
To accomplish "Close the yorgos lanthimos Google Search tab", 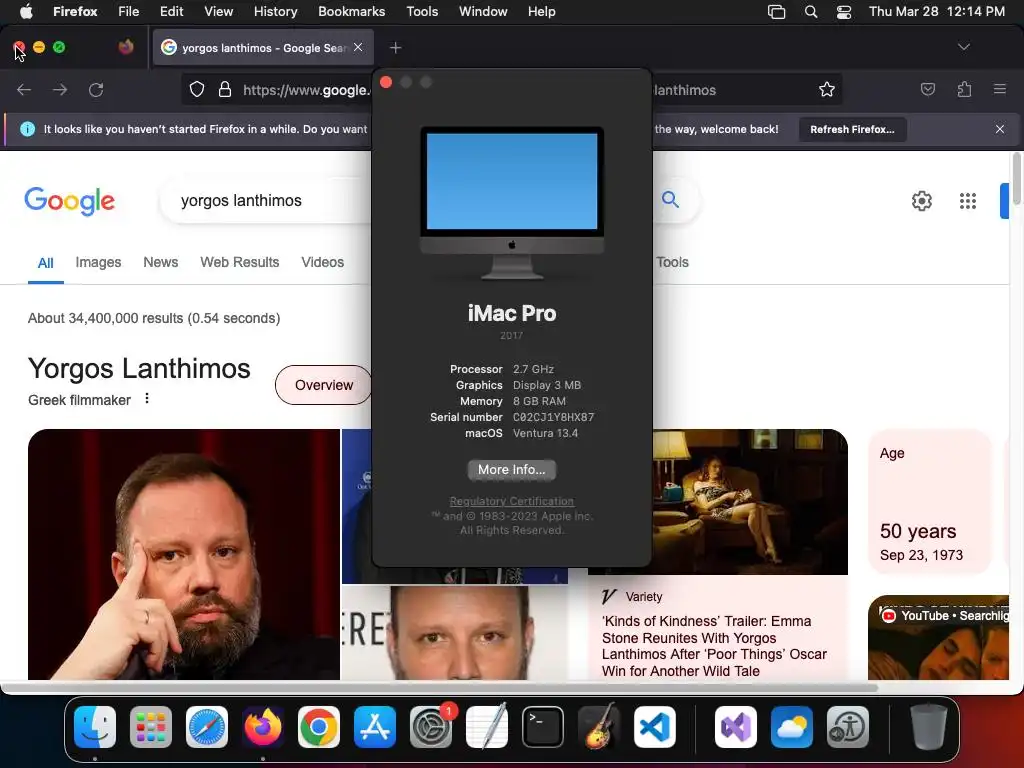I will pyautogui.click(x=358, y=47).
